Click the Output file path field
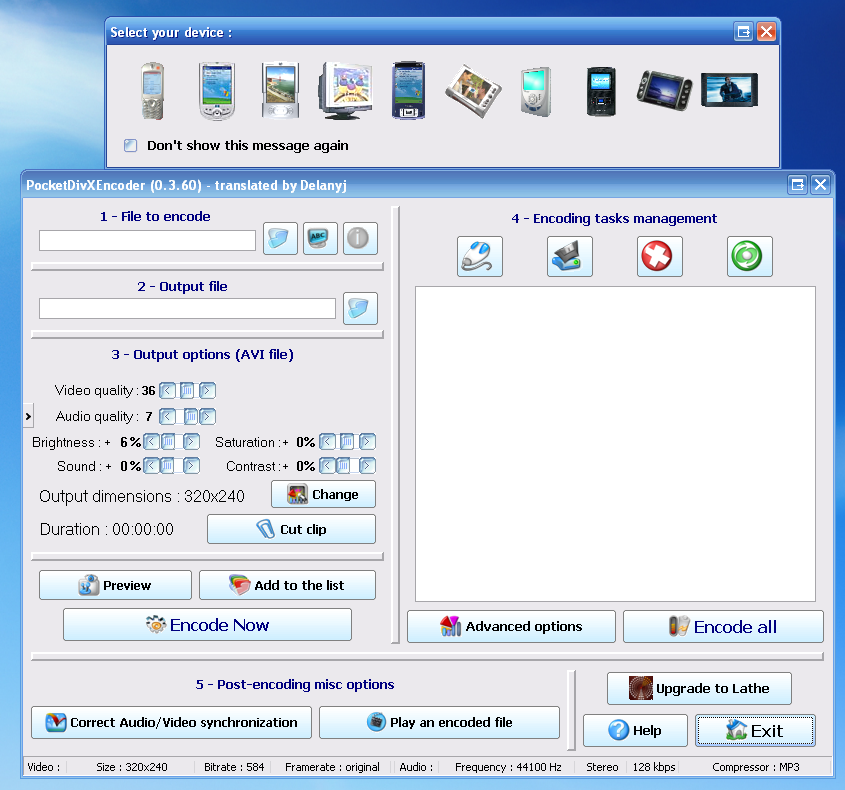Viewport: 845px width, 790px height. tap(187, 309)
